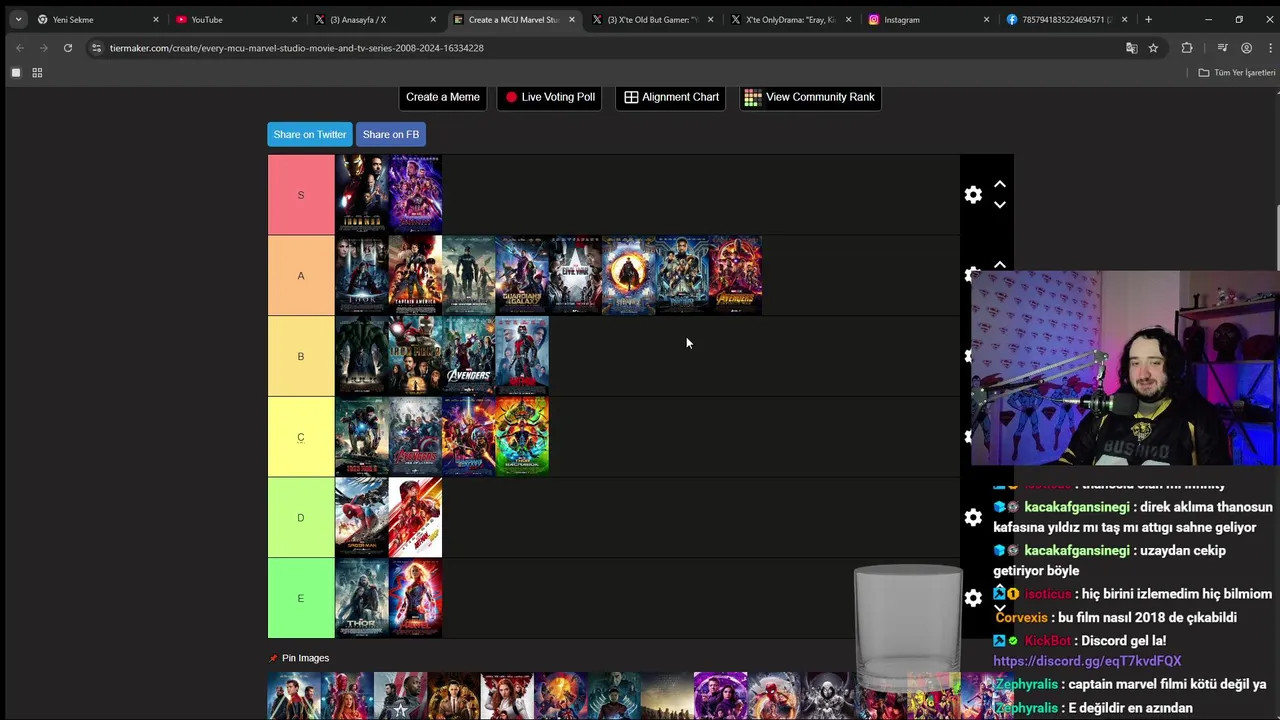Viewport: 1280px width, 720px height.
Task: Select the light-orange B tier label
Action: [301, 356]
